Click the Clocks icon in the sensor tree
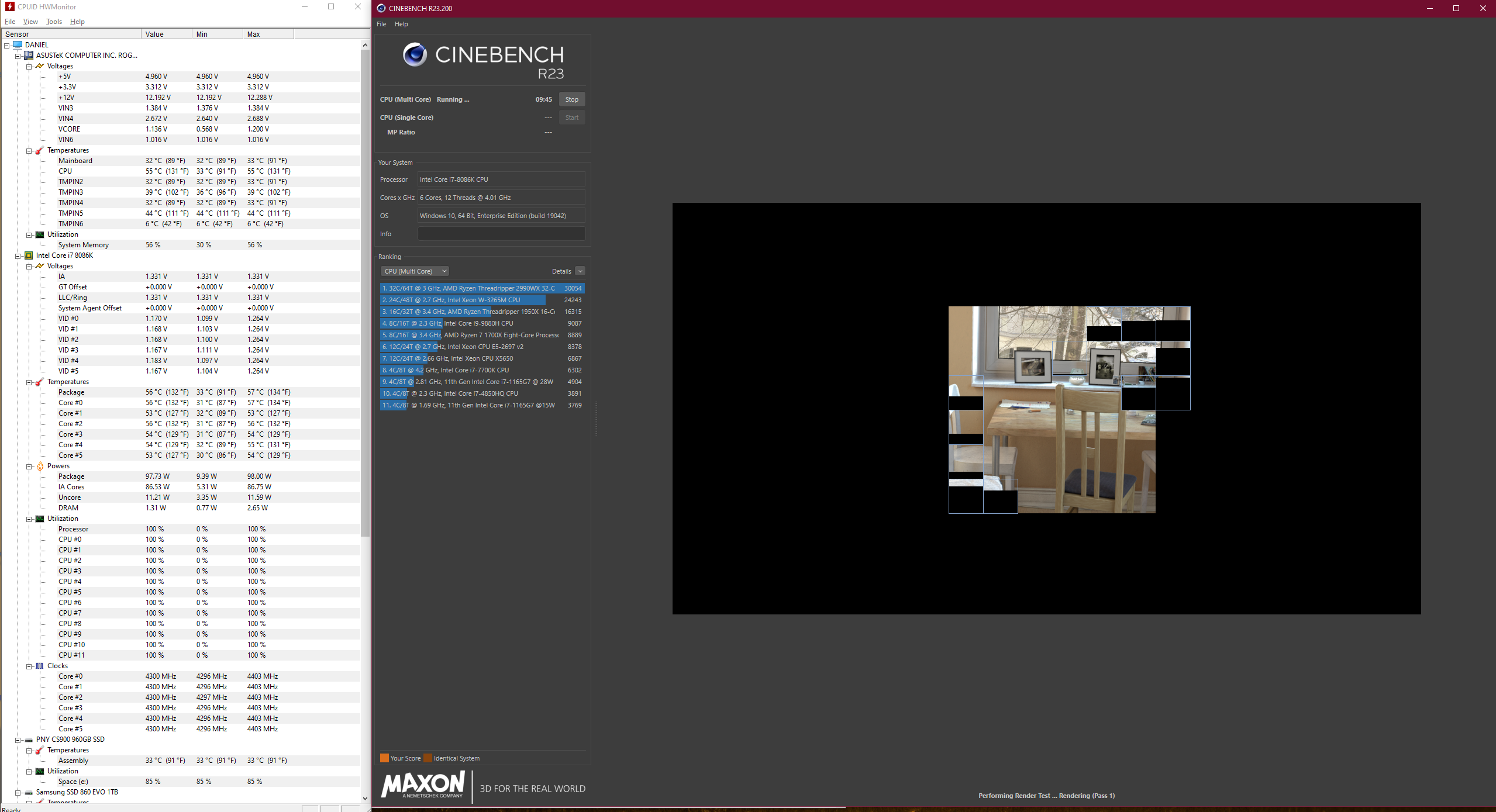 [x=39, y=666]
